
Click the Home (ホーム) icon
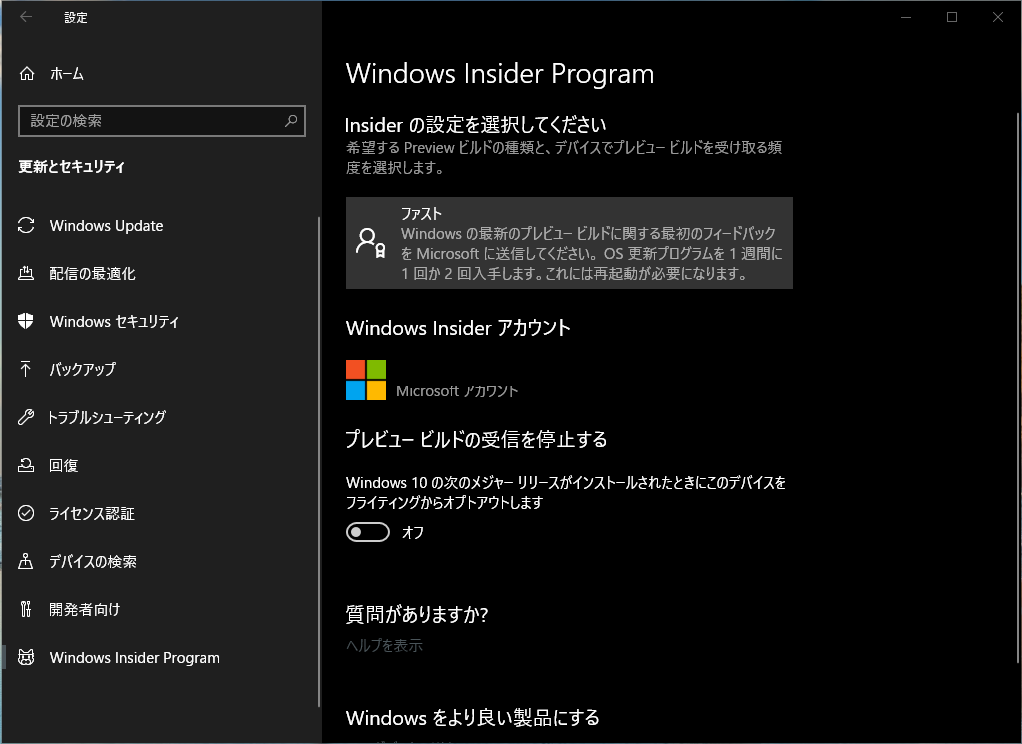pos(27,74)
